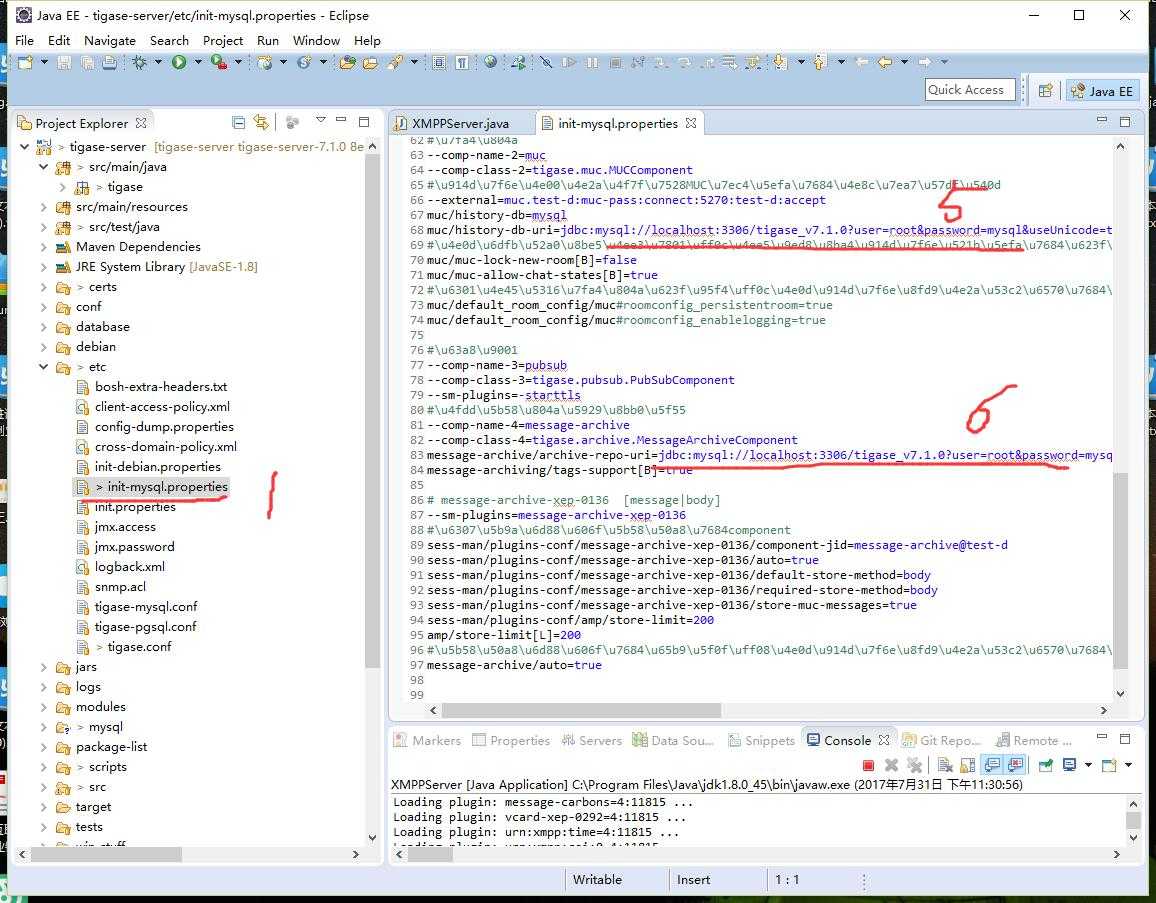The height and width of the screenshot is (903, 1156).
Task: Toggle Show Console on standard output change
Action: pyautogui.click(x=992, y=765)
